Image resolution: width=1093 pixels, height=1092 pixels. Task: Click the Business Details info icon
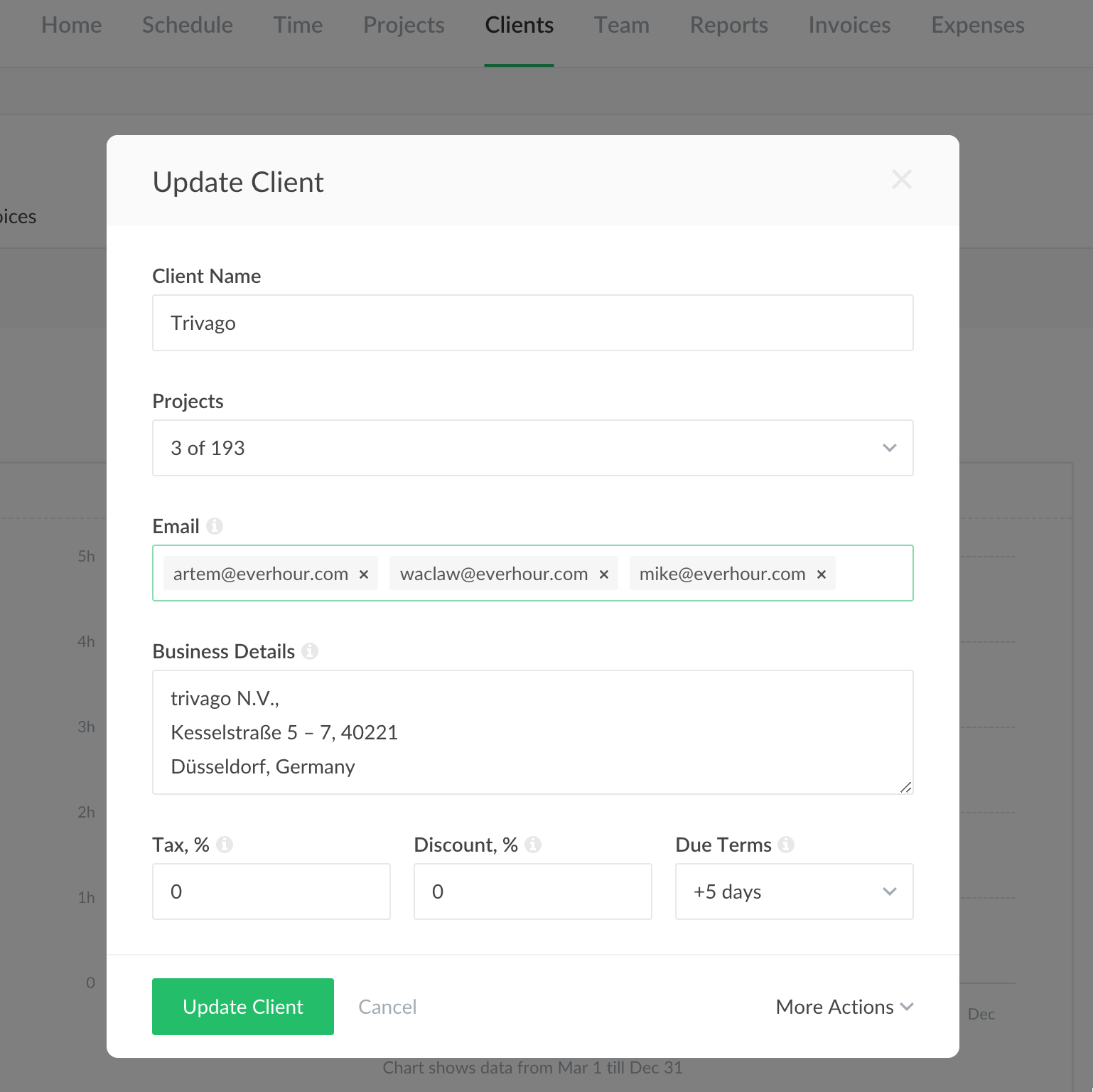point(310,651)
